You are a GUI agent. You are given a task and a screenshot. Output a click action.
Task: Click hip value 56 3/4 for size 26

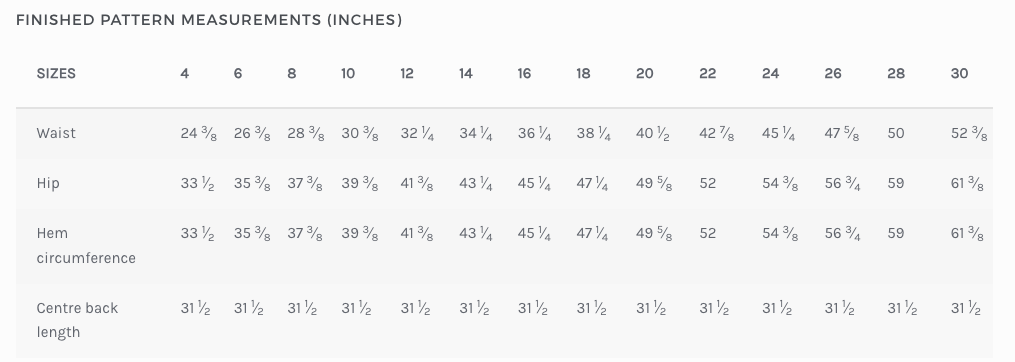click(842, 183)
